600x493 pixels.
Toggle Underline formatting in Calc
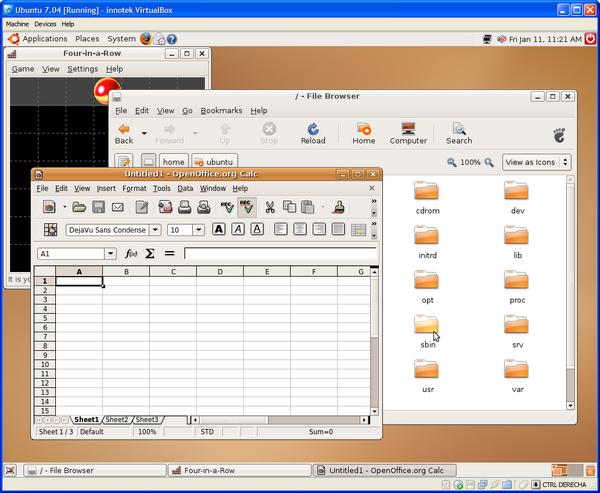[x=257, y=229]
